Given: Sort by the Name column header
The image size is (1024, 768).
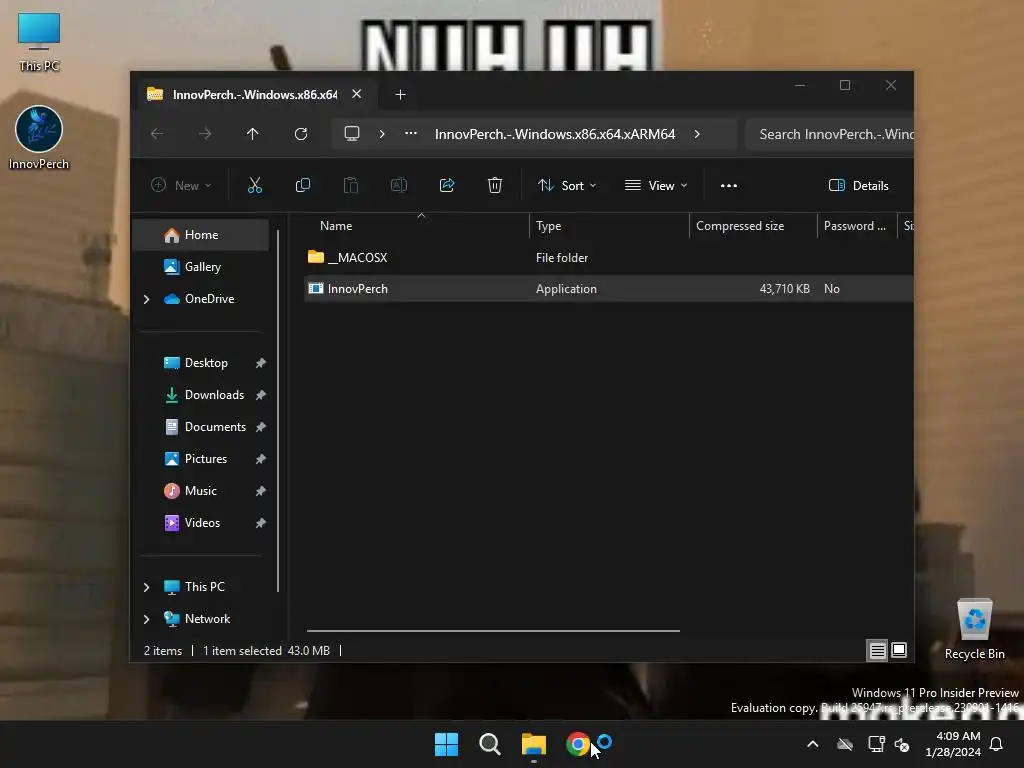Looking at the screenshot, I should click(416, 226).
